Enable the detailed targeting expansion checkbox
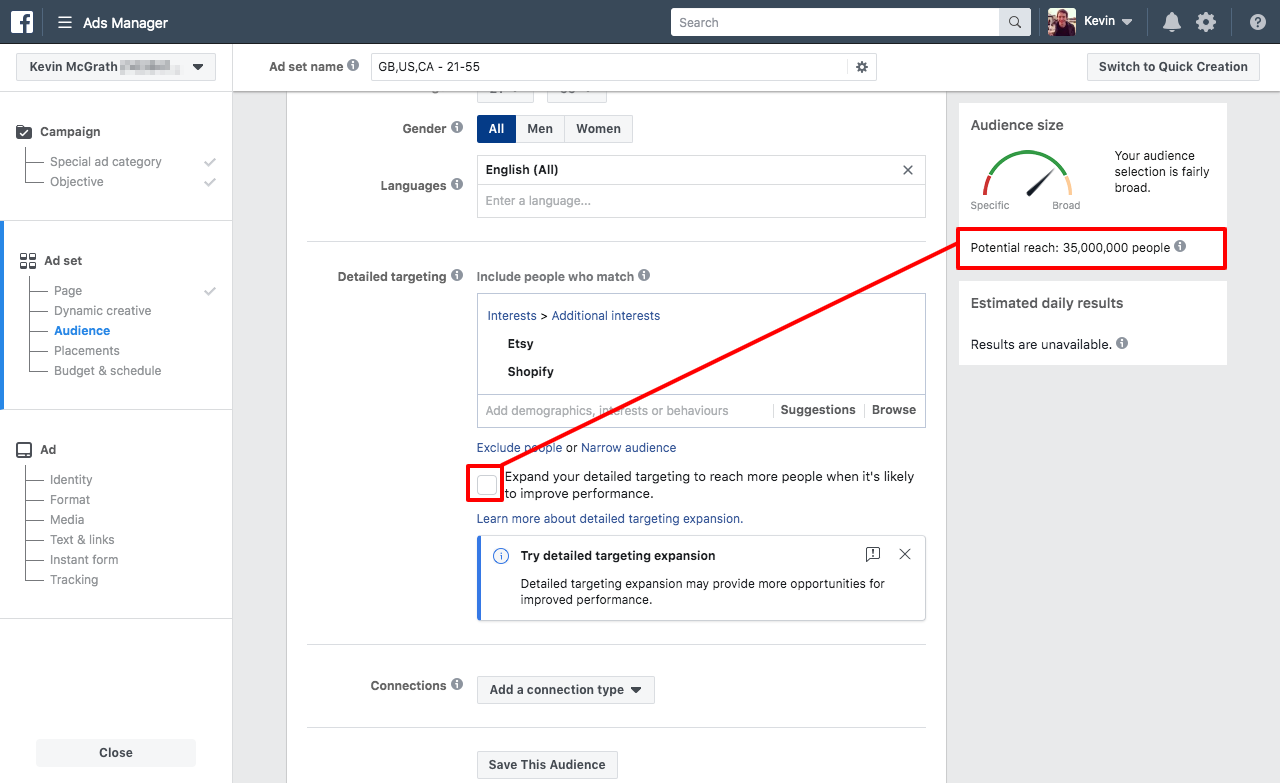Image resolution: width=1280 pixels, height=783 pixels. point(487,485)
